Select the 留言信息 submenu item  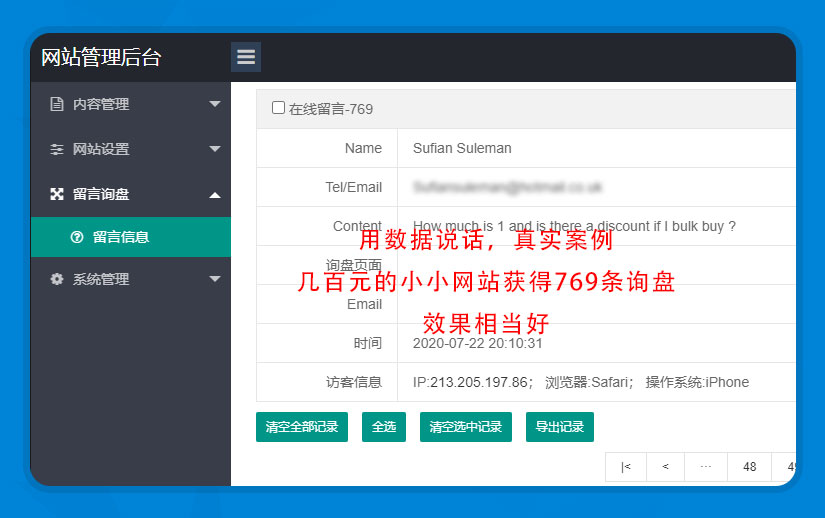pos(130,237)
